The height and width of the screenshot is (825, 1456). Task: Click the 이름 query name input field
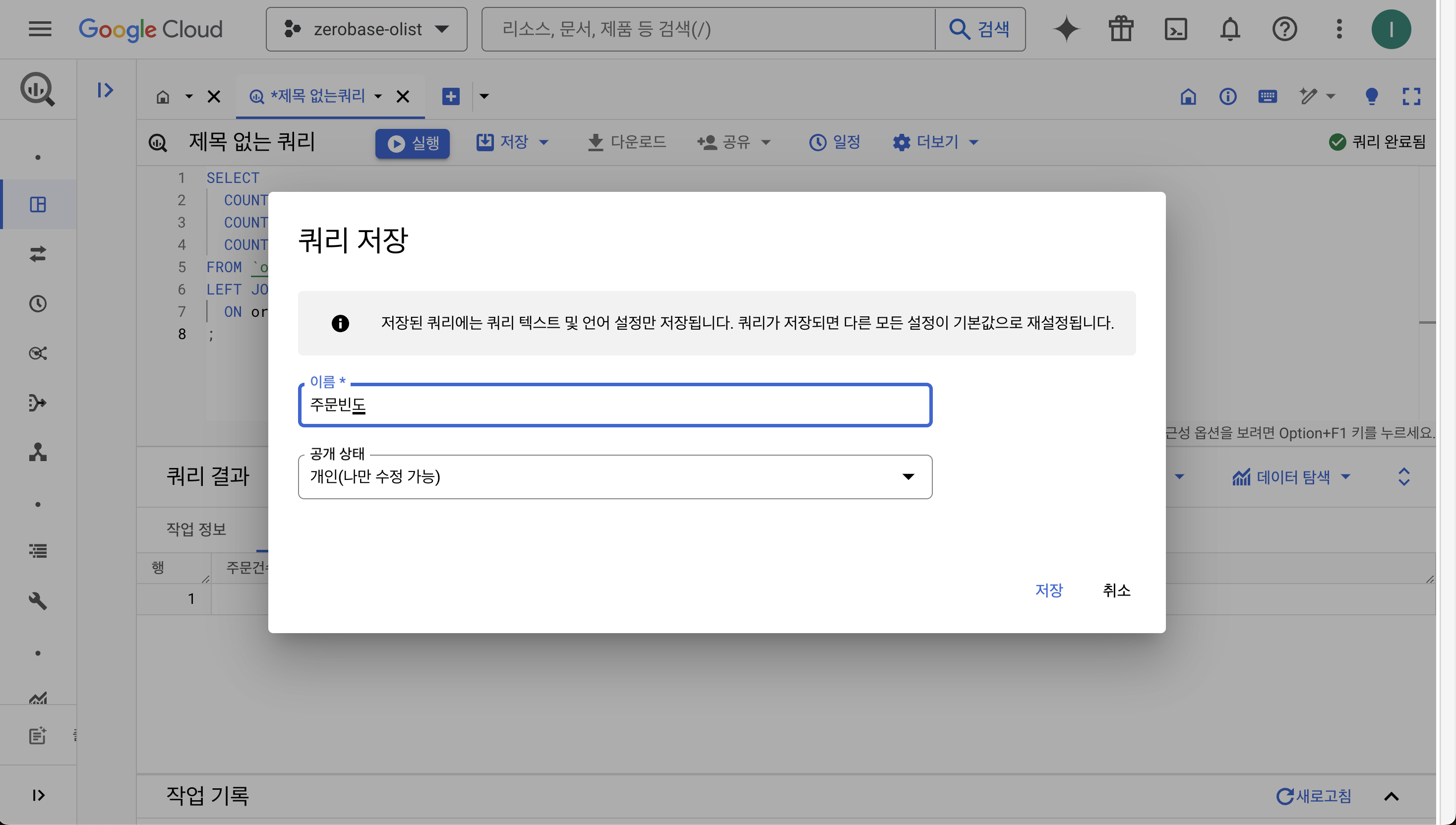[615, 405]
